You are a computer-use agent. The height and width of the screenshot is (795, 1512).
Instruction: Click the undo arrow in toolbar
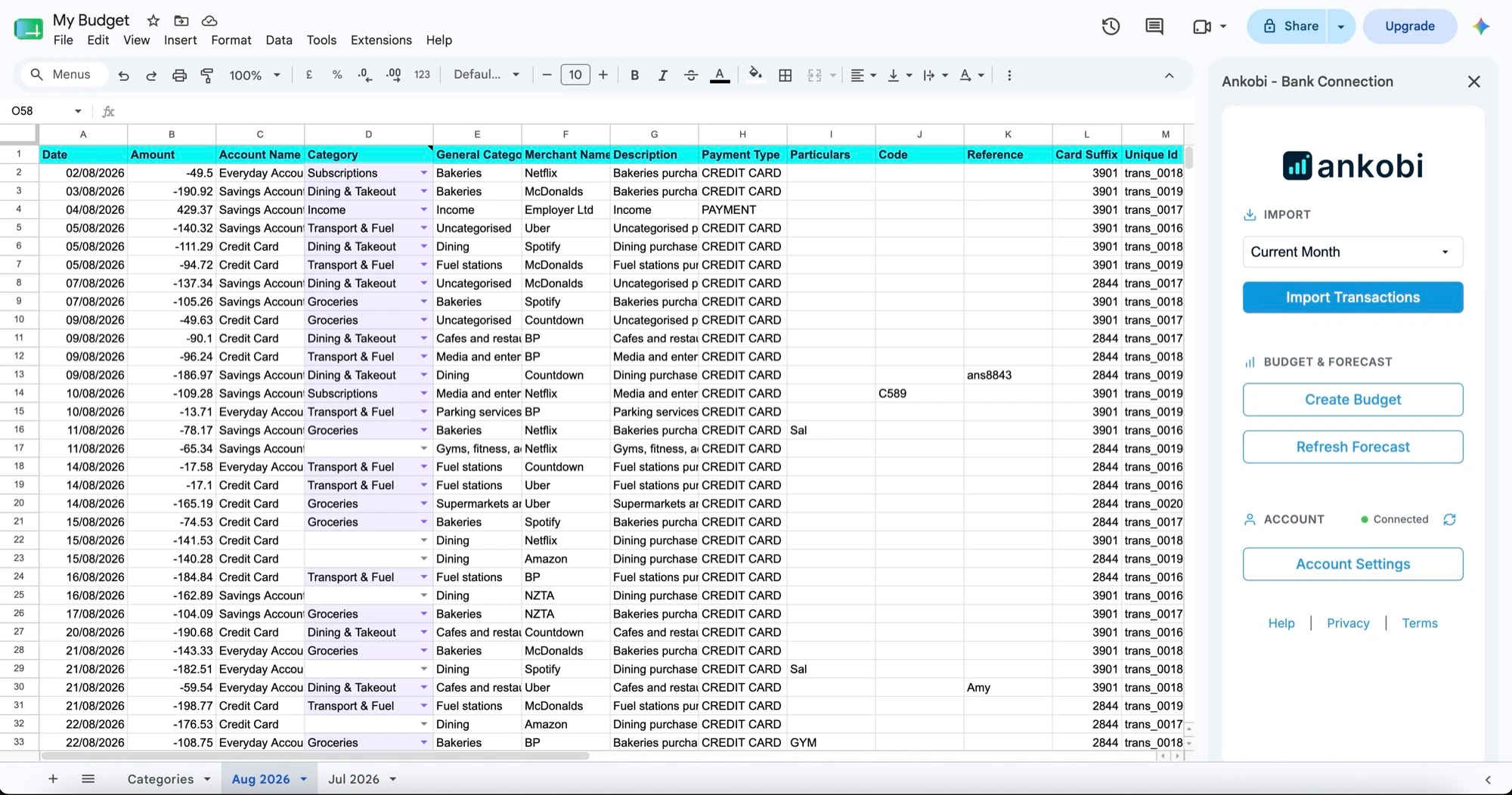[x=124, y=76]
